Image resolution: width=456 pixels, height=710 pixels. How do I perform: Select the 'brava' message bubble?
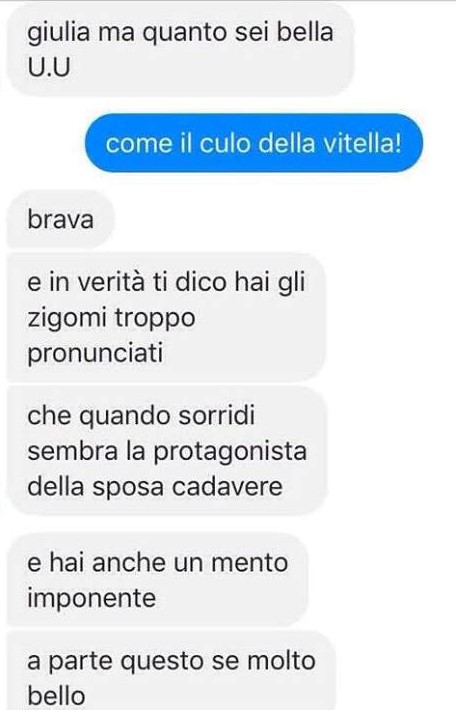coord(60,220)
